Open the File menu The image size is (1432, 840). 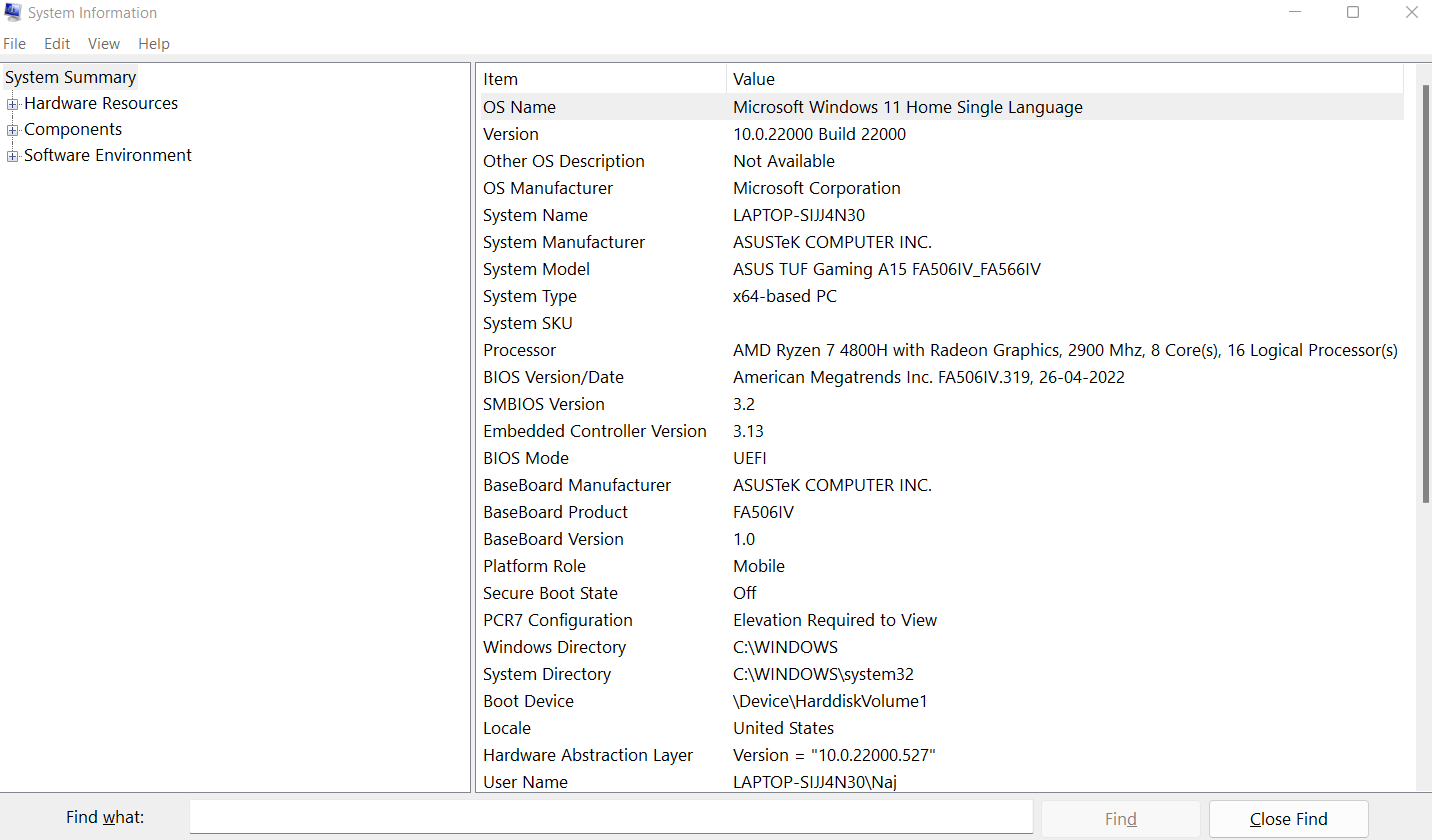point(14,44)
